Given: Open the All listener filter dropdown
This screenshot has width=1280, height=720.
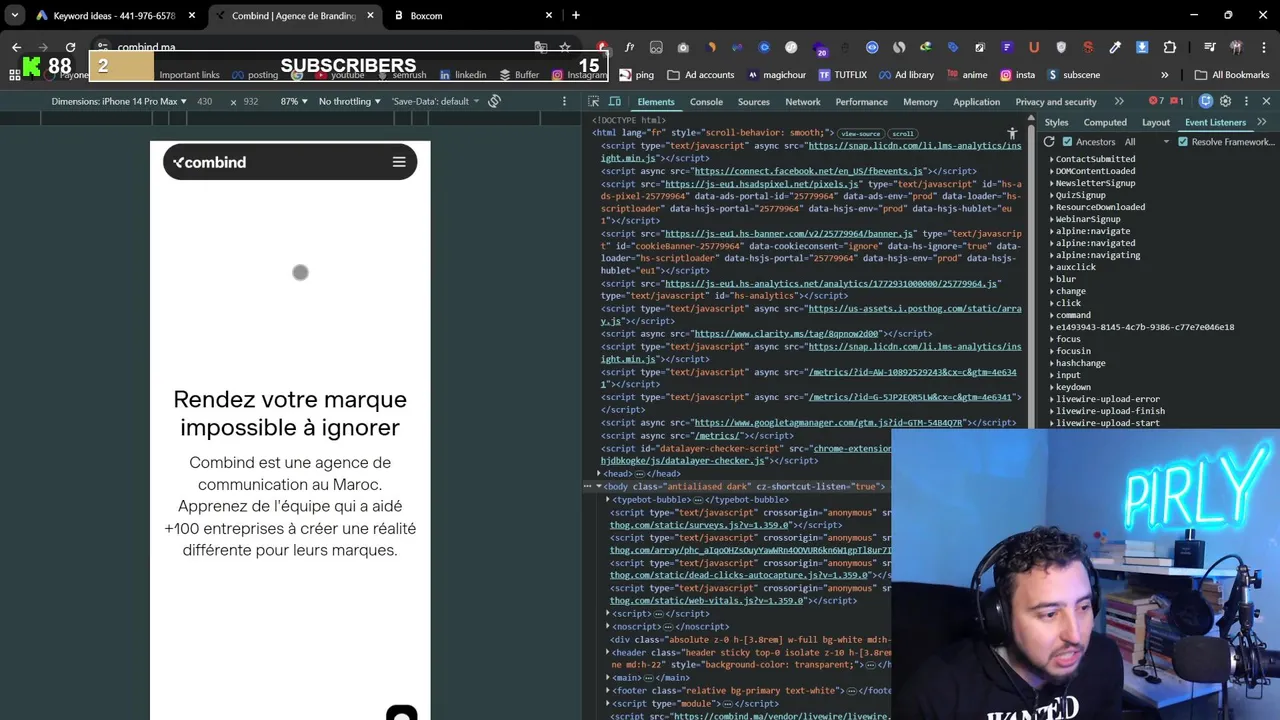Looking at the screenshot, I should (1146, 142).
